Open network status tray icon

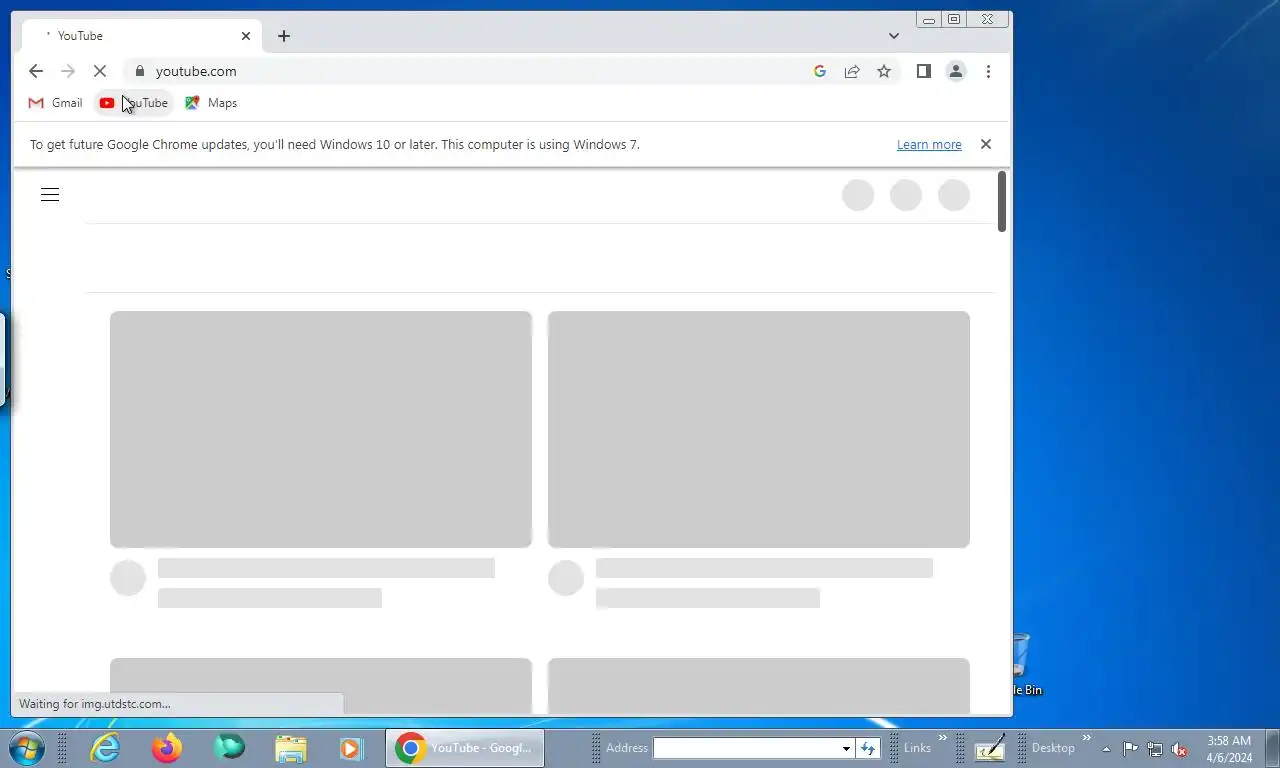coord(1155,749)
